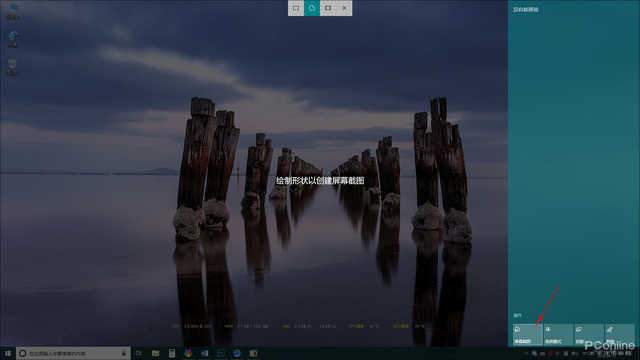Click the screen snip tile marked by the red arrow
This screenshot has height=360, width=640.
(x=527, y=335)
